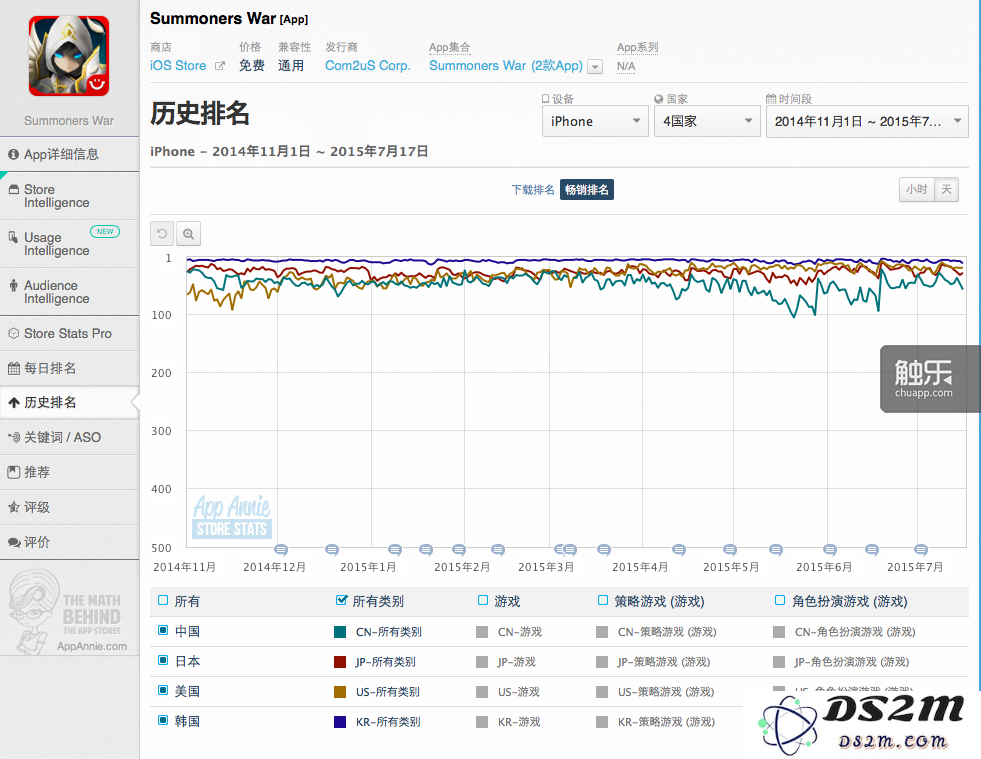Toggle the 日本 country checkbox
This screenshot has height=759, width=981.
click(x=163, y=661)
